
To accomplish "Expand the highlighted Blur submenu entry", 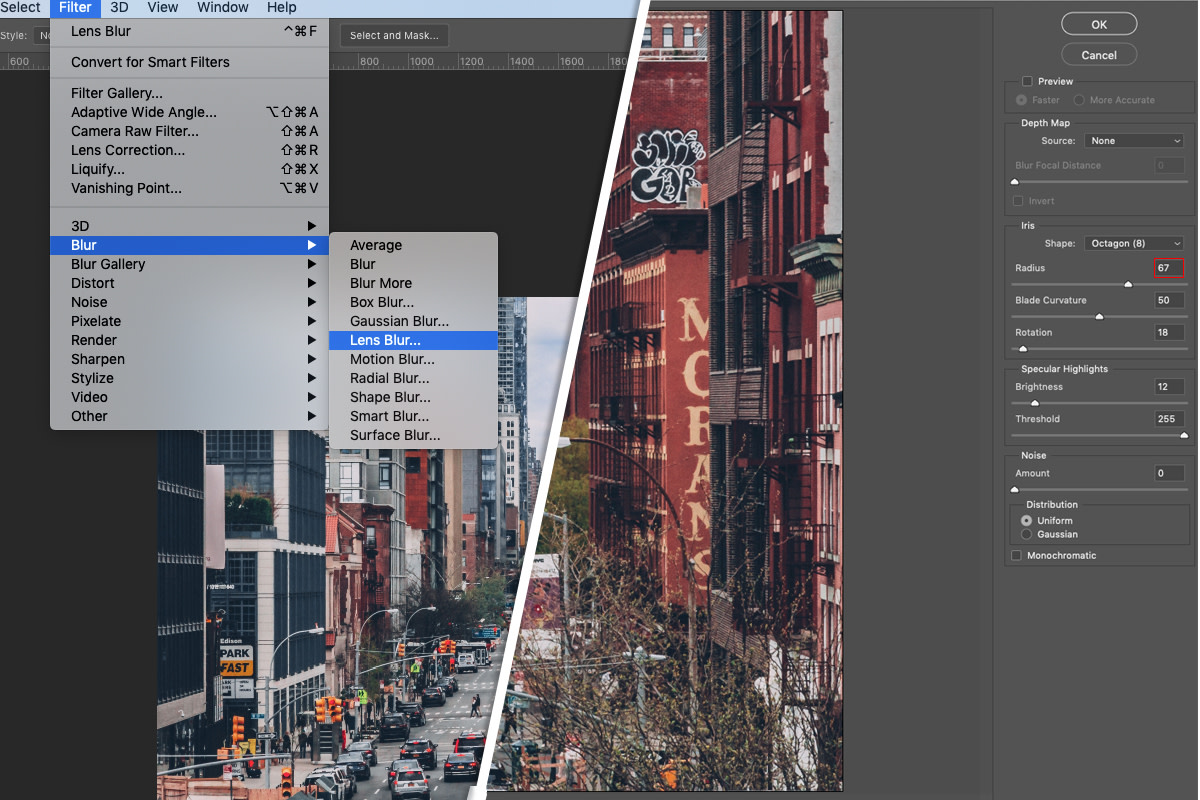I will point(189,245).
